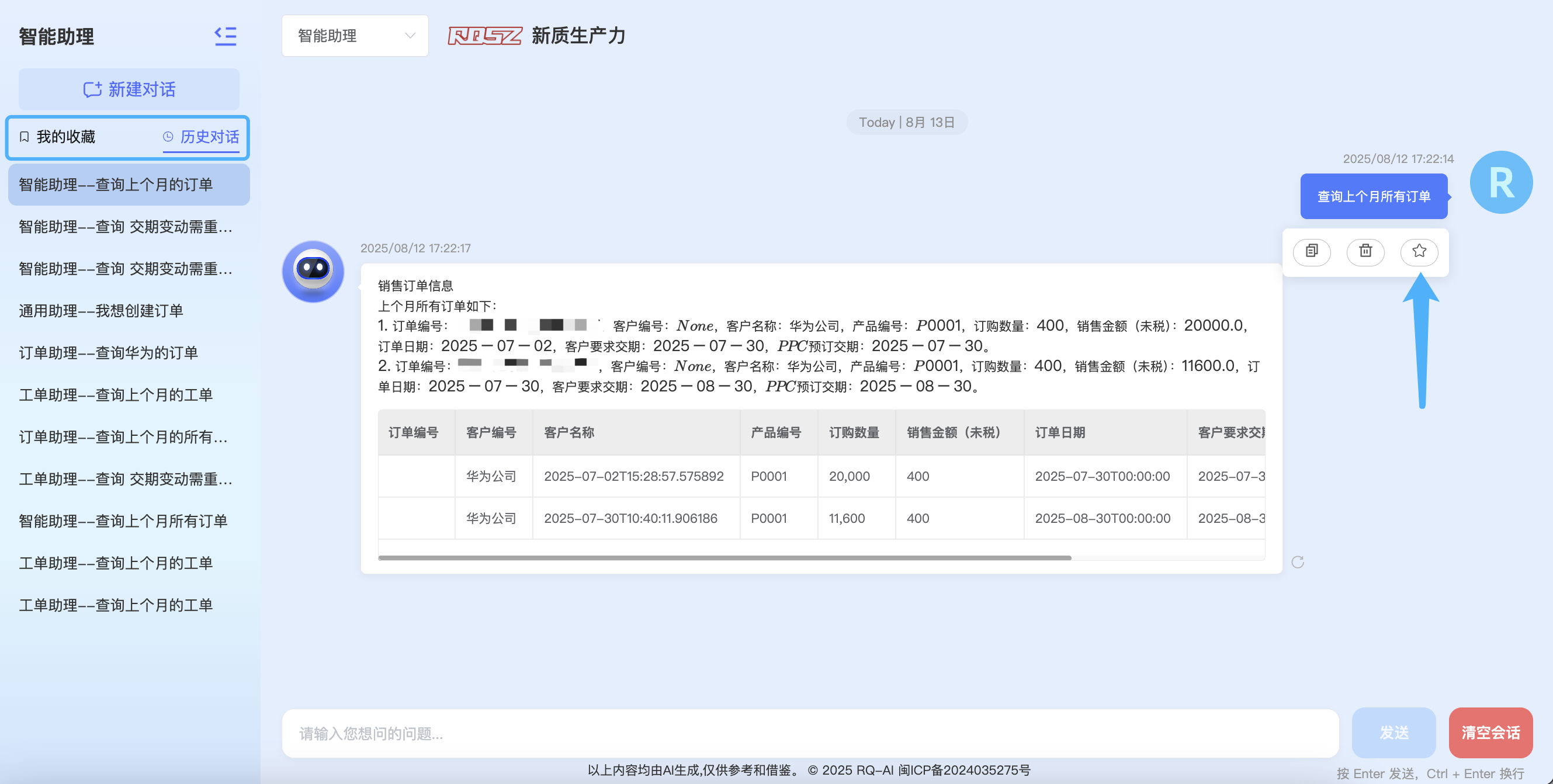This screenshot has height=784, width=1553.
Task: Click the 新建对话 button
Action: pos(129,89)
